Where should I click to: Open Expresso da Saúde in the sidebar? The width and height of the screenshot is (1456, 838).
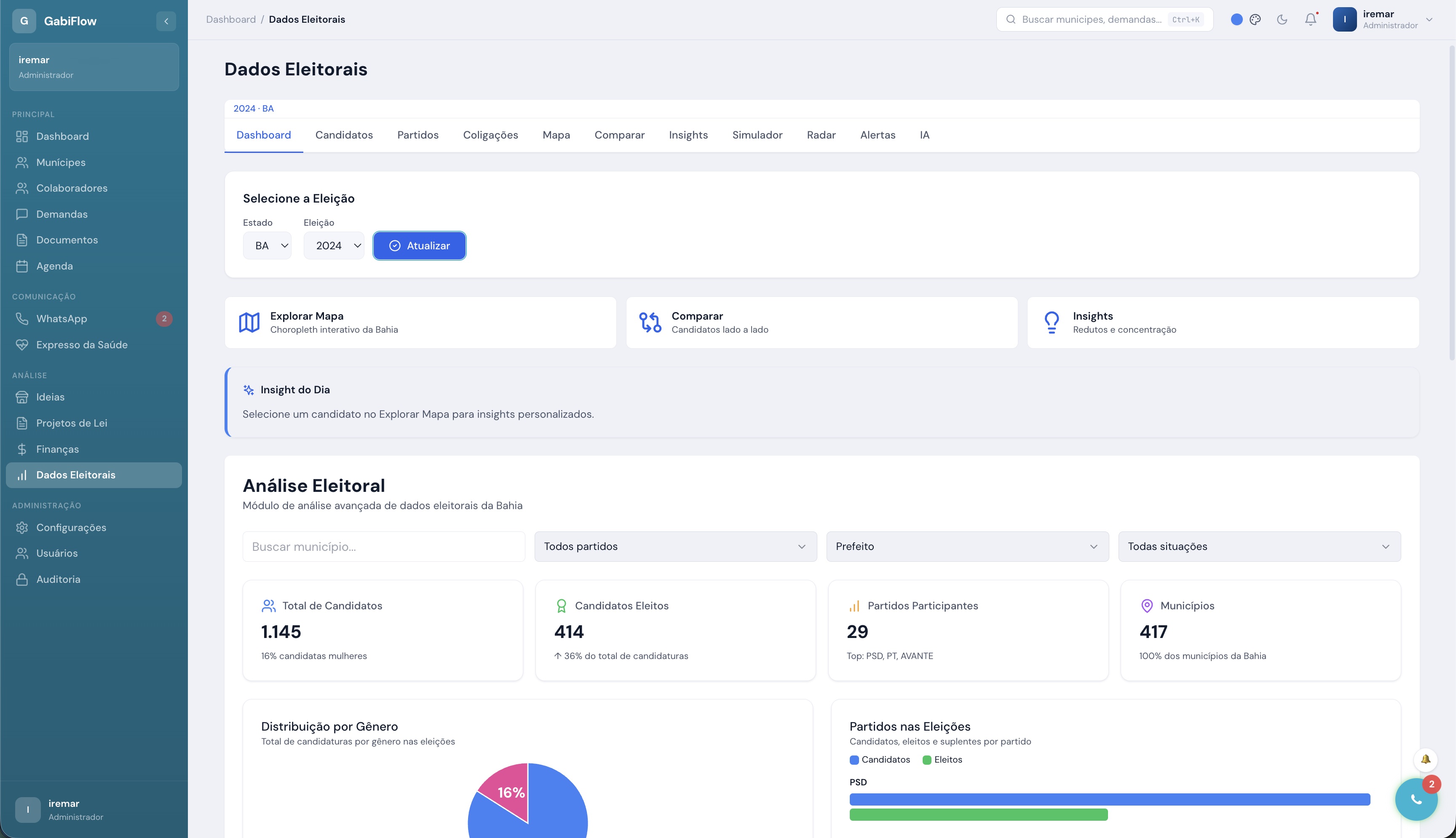click(94, 345)
